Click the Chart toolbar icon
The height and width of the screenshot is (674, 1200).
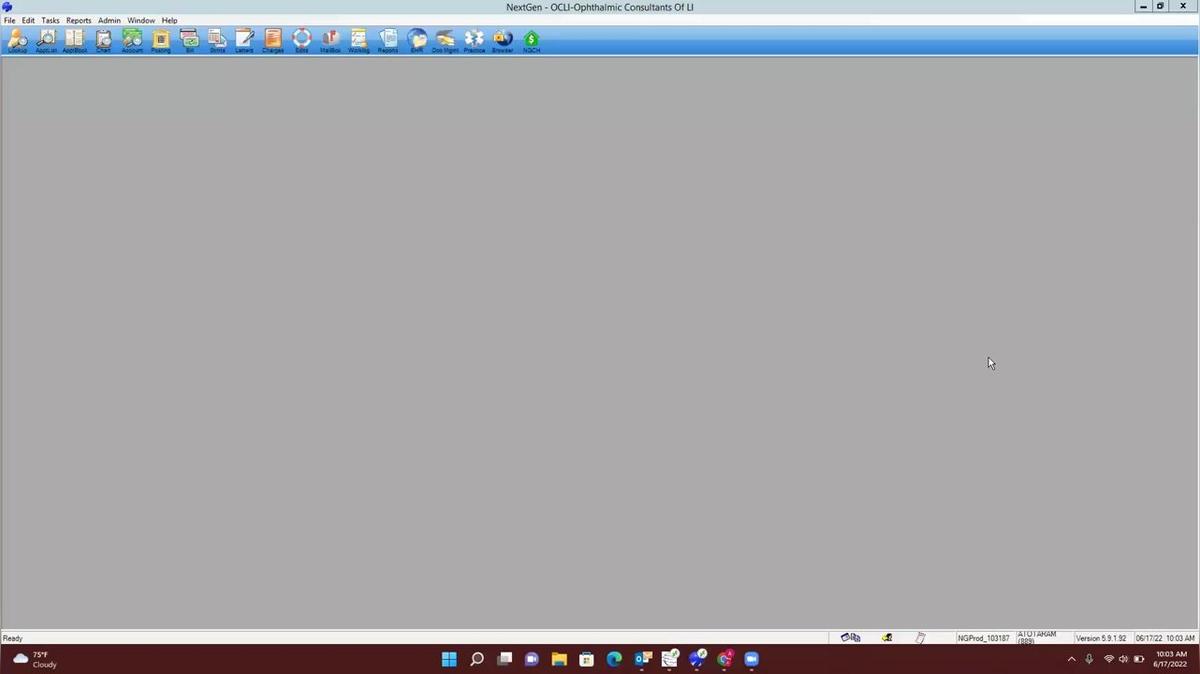[x=103, y=40]
